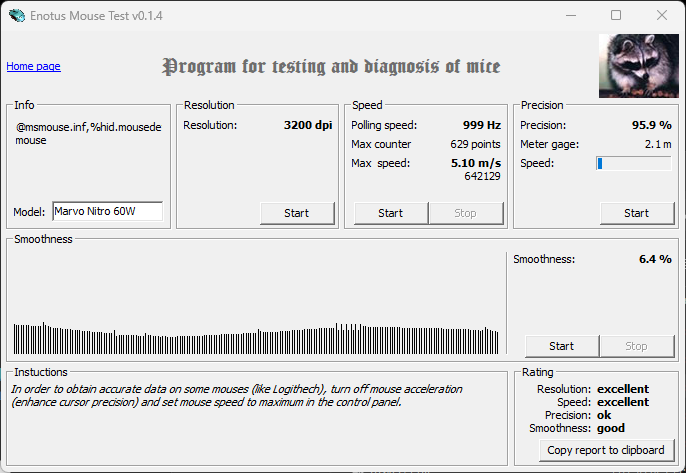Screen dimensions: 686x473
Task: Start the Resolution test
Action: pos(296,213)
